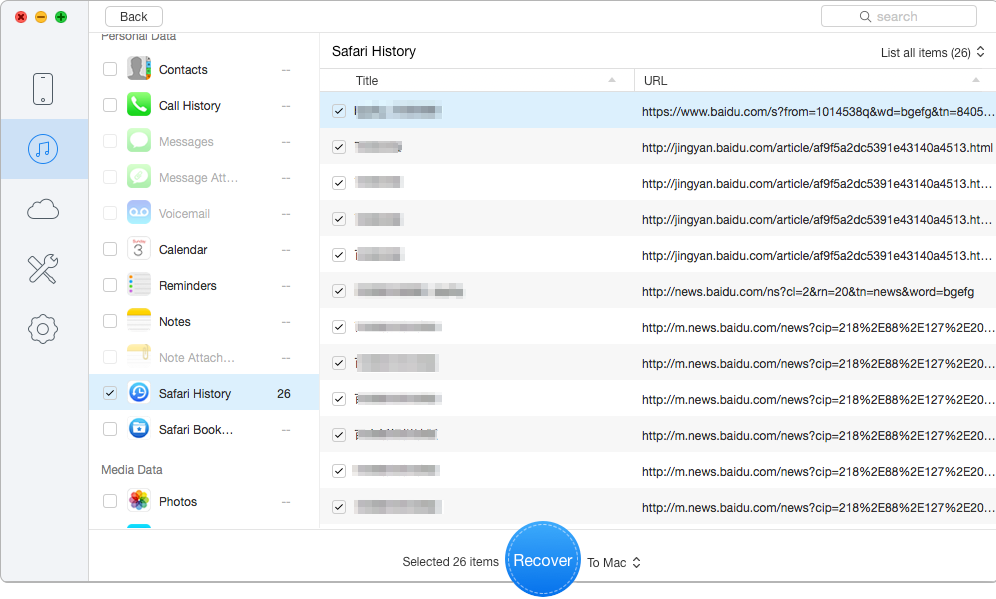Viewport: 996px width, 599px height.
Task: Select URL https://www.baidu.com/s?from=1014538q
Action: pyautogui.click(x=818, y=112)
